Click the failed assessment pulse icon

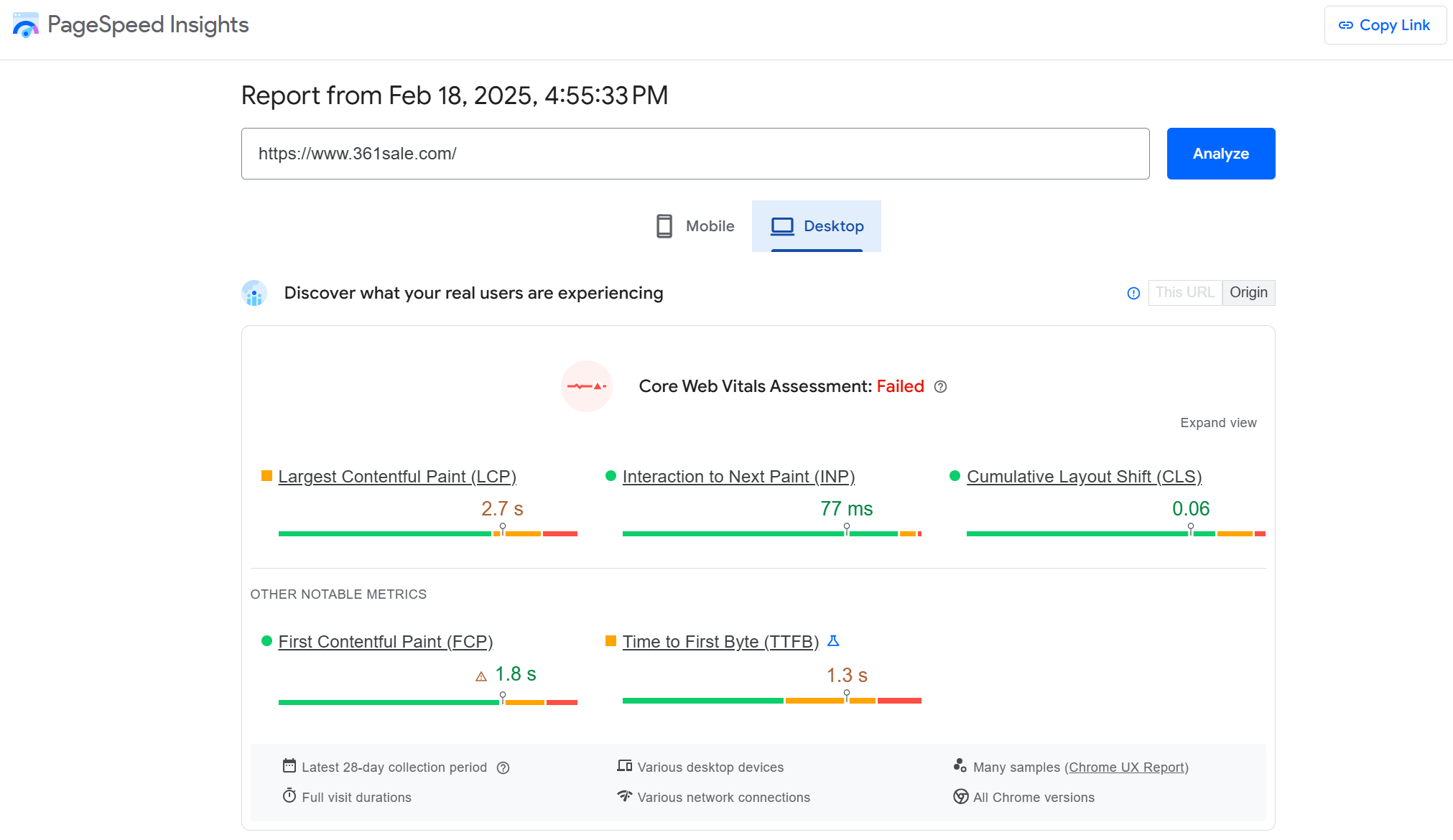tap(587, 386)
